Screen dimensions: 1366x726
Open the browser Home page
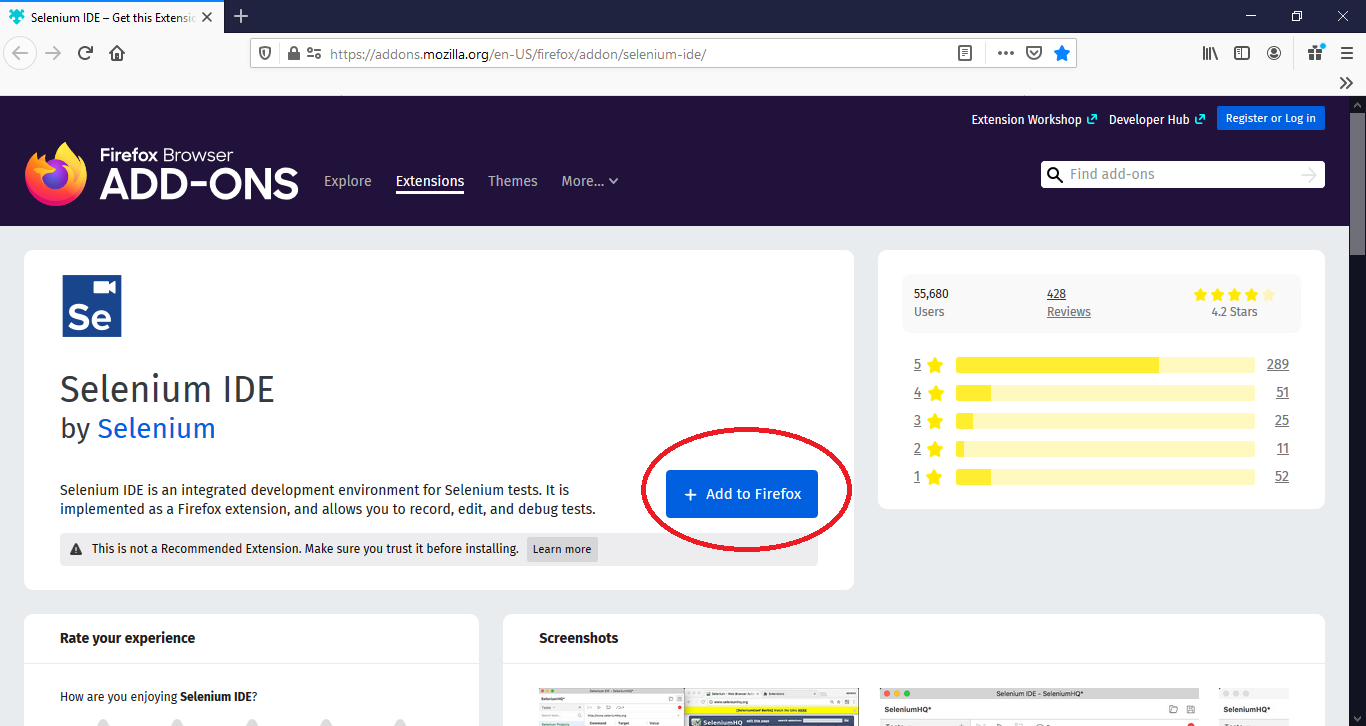tap(117, 53)
